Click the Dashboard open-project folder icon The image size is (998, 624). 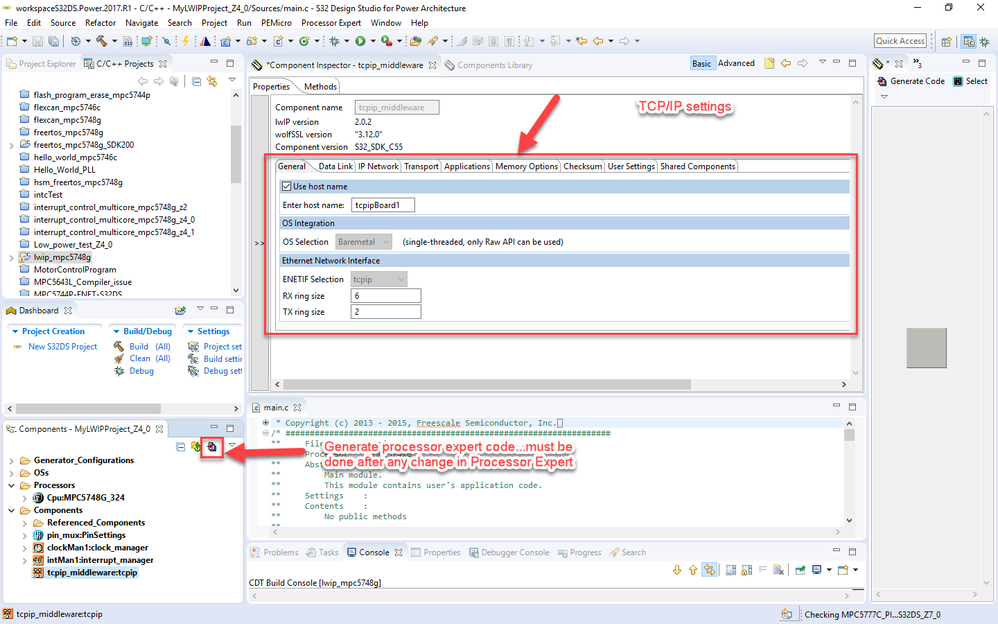[x=181, y=310]
